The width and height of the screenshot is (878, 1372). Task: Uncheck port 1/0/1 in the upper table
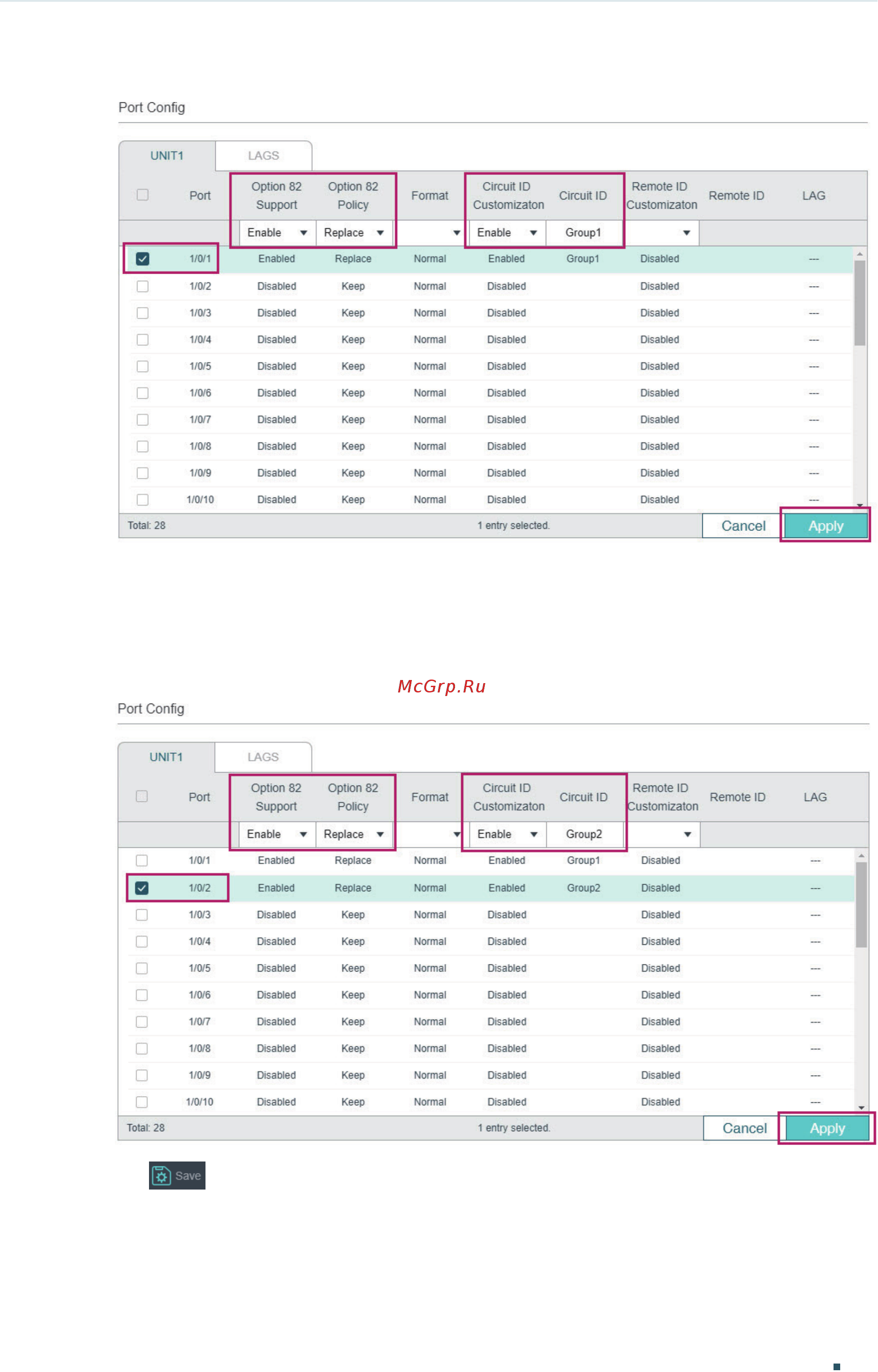coord(142,259)
